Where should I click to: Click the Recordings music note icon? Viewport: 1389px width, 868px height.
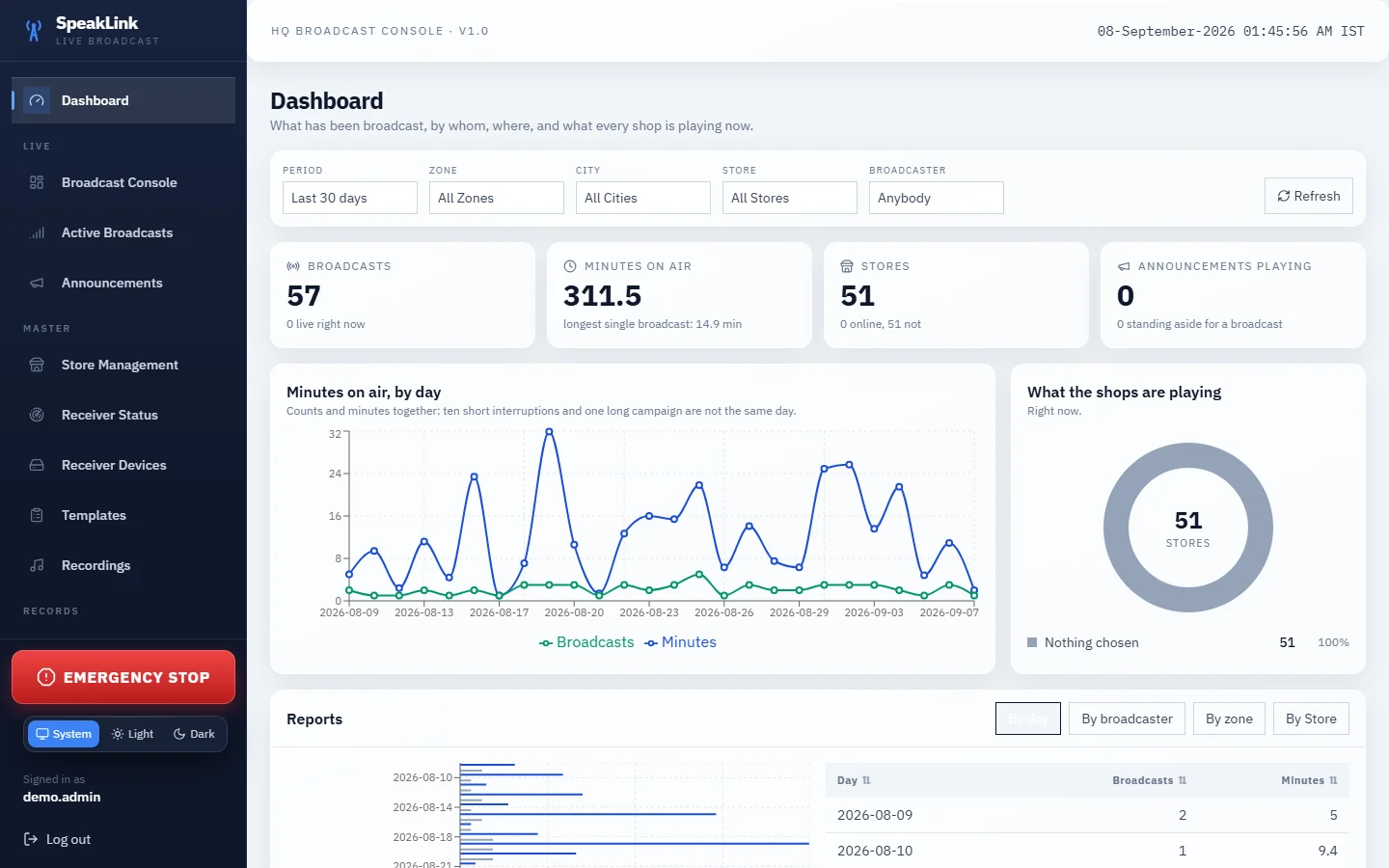[37, 565]
